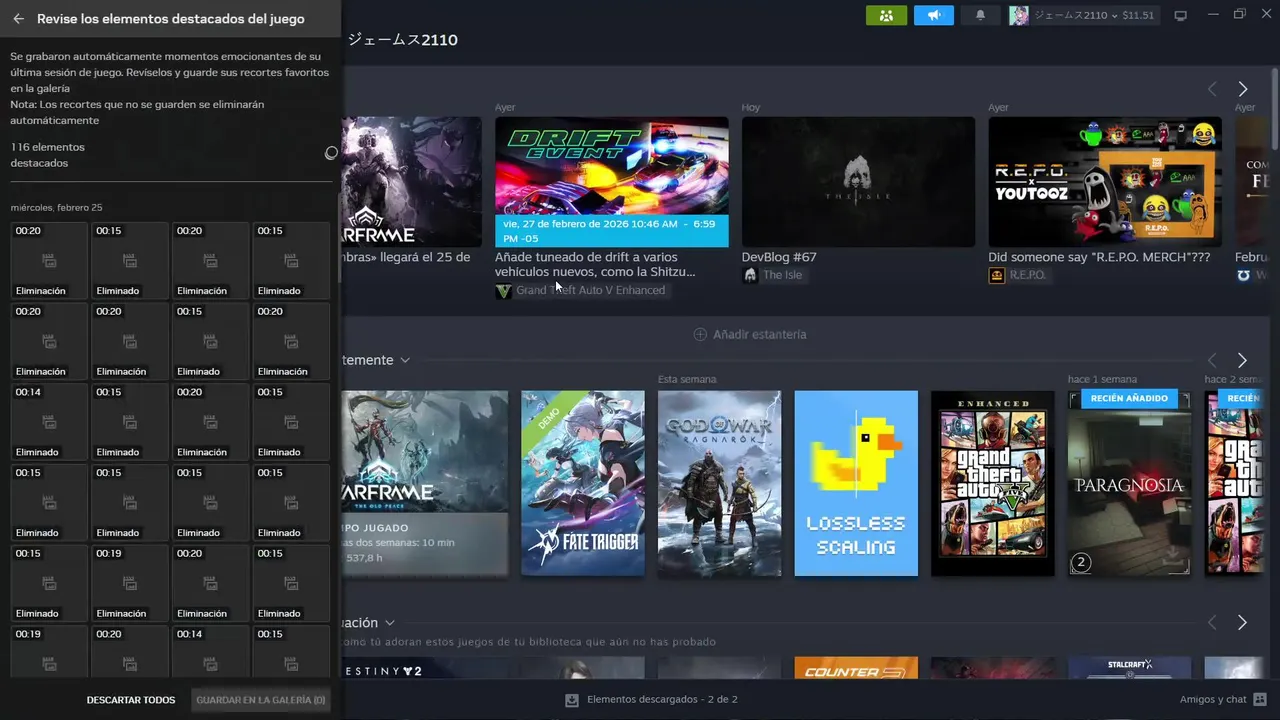Open R.E.P.O. link under merch news
Image resolution: width=1280 pixels, height=720 pixels.
[x=1028, y=275]
